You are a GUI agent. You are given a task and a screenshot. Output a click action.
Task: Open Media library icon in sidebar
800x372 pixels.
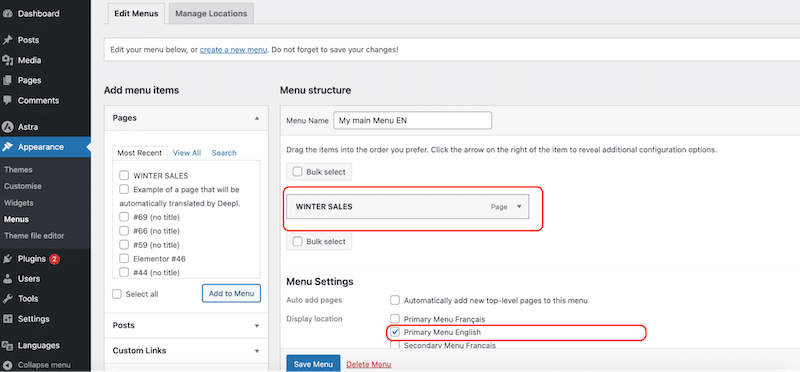(7, 60)
